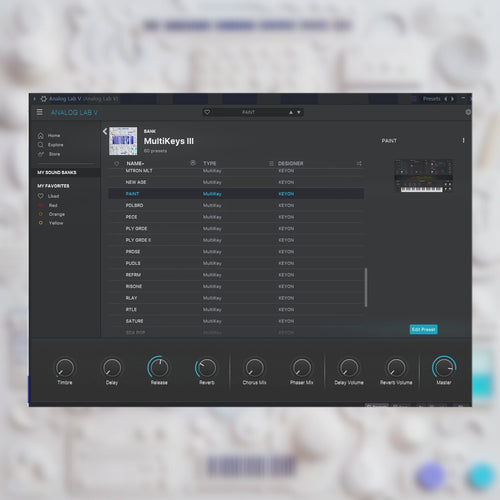Select the REFRM preset

pyautogui.click(x=236, y=275)
